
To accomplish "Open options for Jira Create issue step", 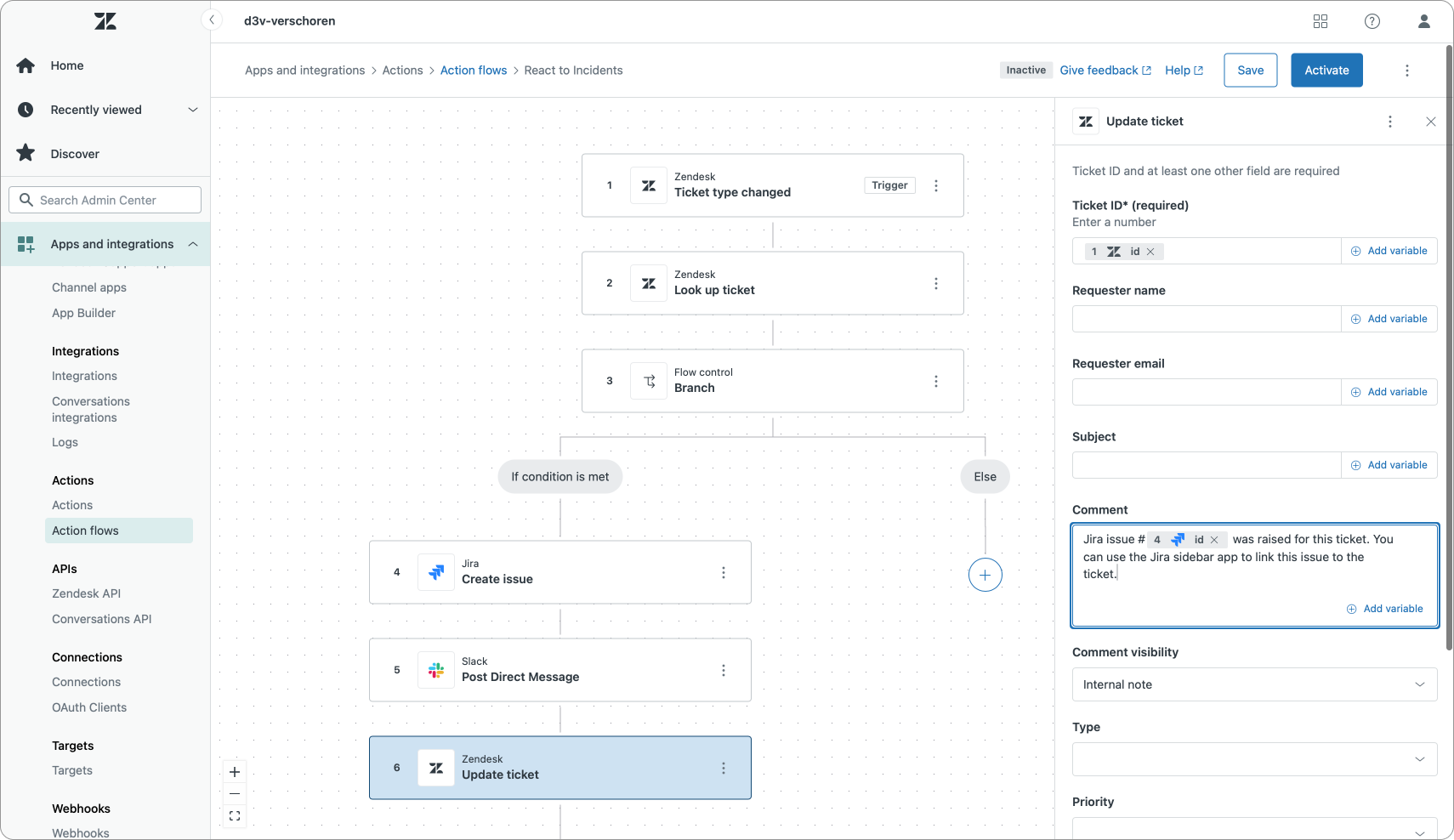I will [724, 572].
